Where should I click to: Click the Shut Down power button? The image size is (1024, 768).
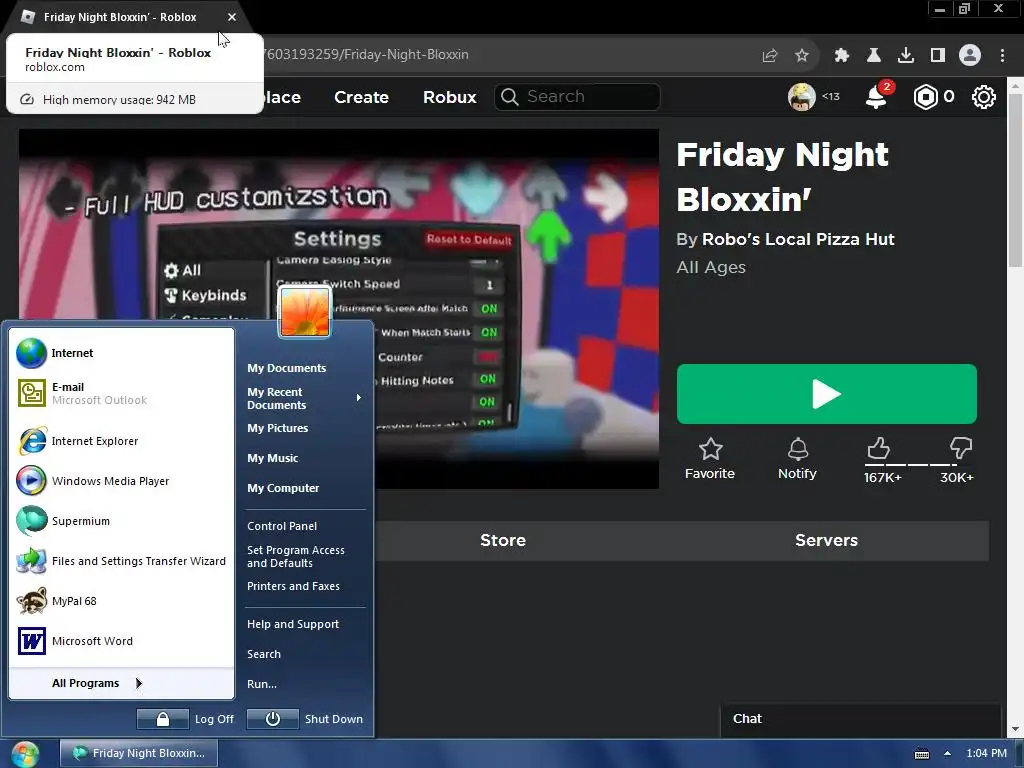tap(273, 719)
